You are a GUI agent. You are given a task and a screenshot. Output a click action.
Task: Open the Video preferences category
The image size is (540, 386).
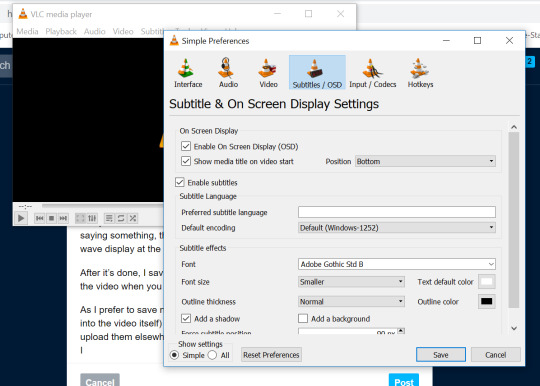pos(268,73)
